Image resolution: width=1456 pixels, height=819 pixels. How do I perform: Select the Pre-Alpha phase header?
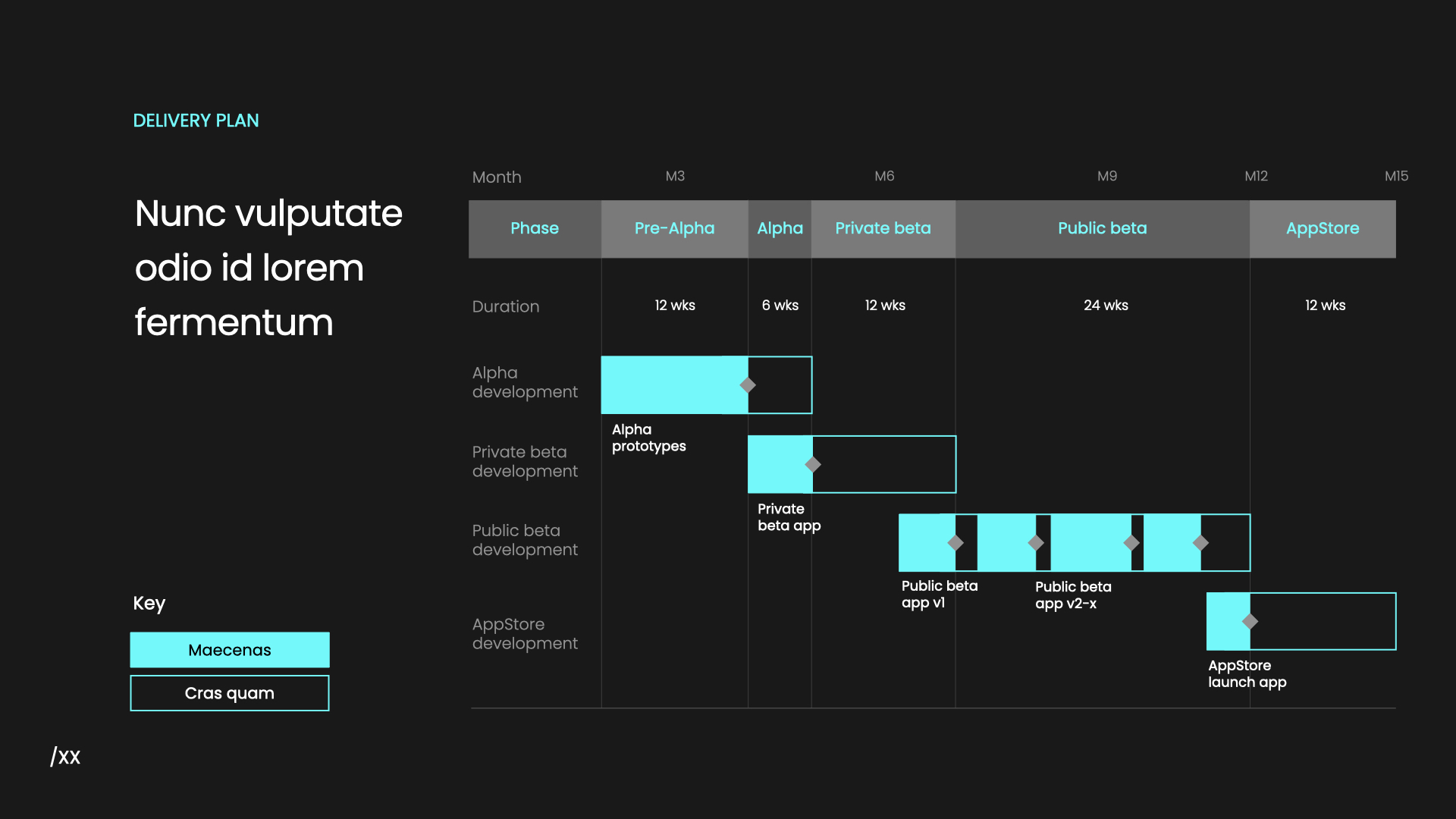point(674,228)
